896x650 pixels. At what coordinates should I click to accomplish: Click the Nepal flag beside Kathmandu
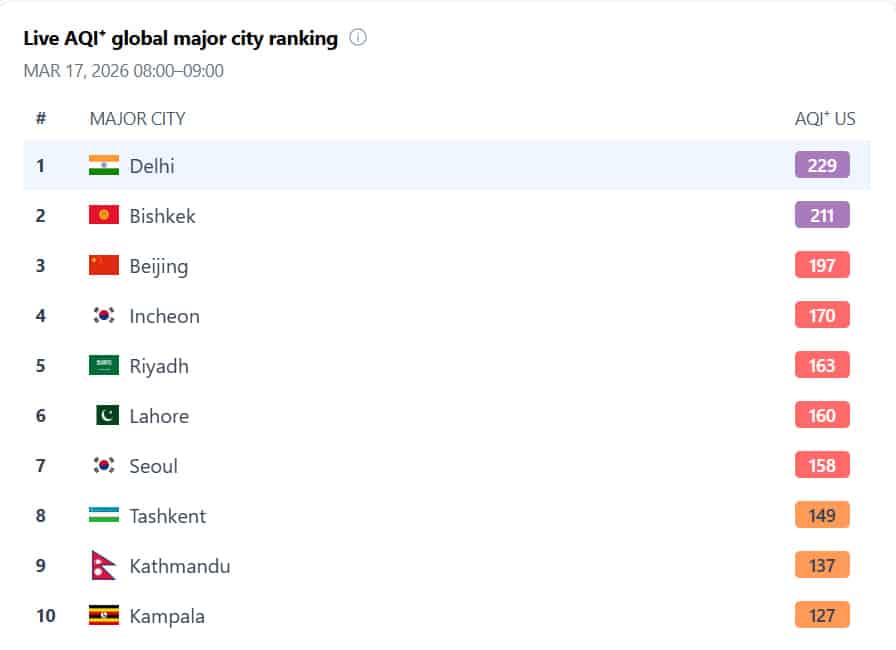click(x=103, y=565)
